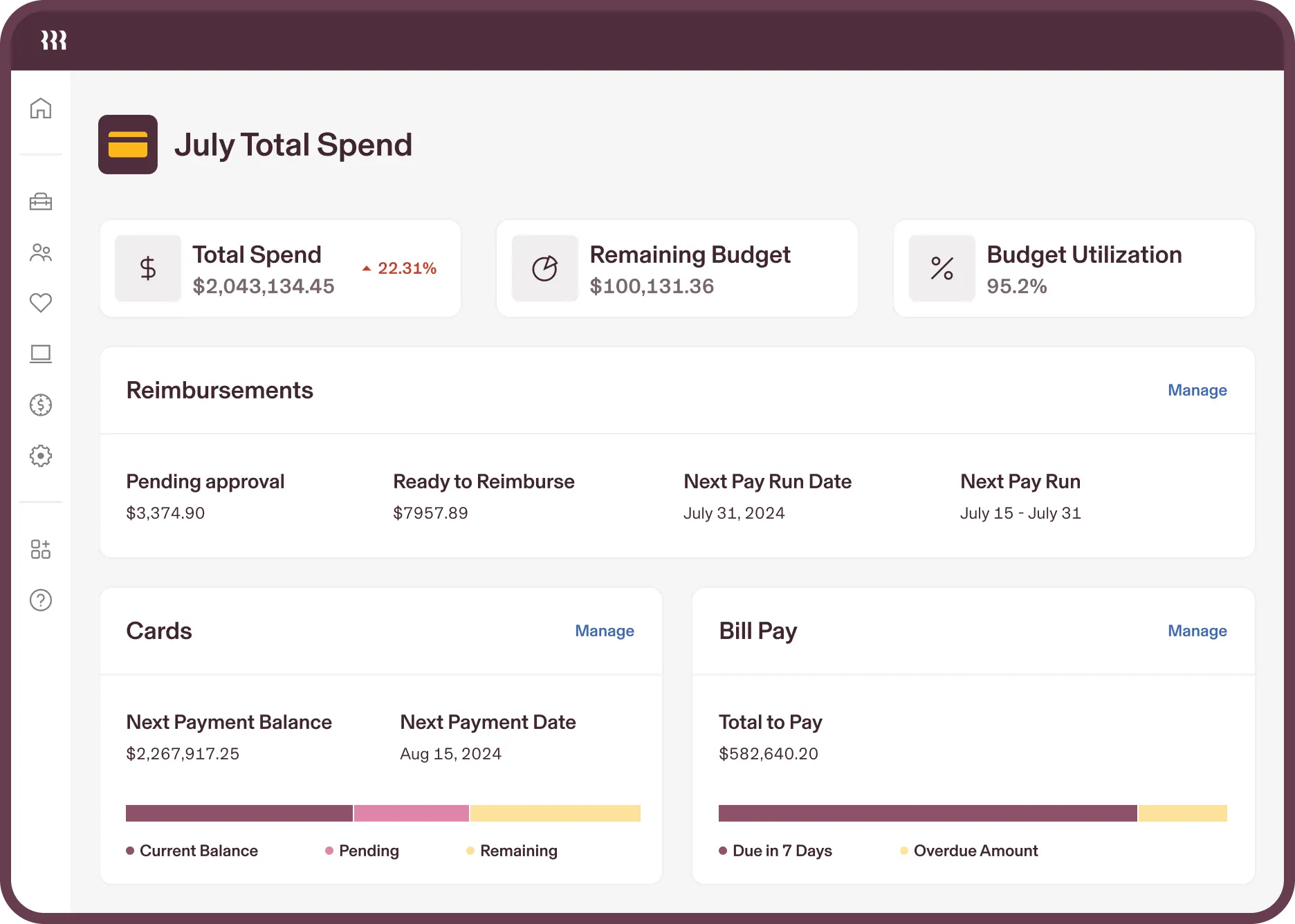This screenshot has height=924, width=1295.
Task: Open the Settings gear icon
Action: coord(42,456)
